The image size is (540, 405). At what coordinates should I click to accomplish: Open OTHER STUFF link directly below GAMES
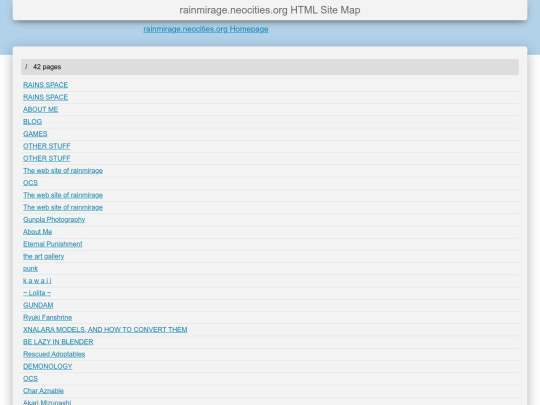tap(46, 146)
